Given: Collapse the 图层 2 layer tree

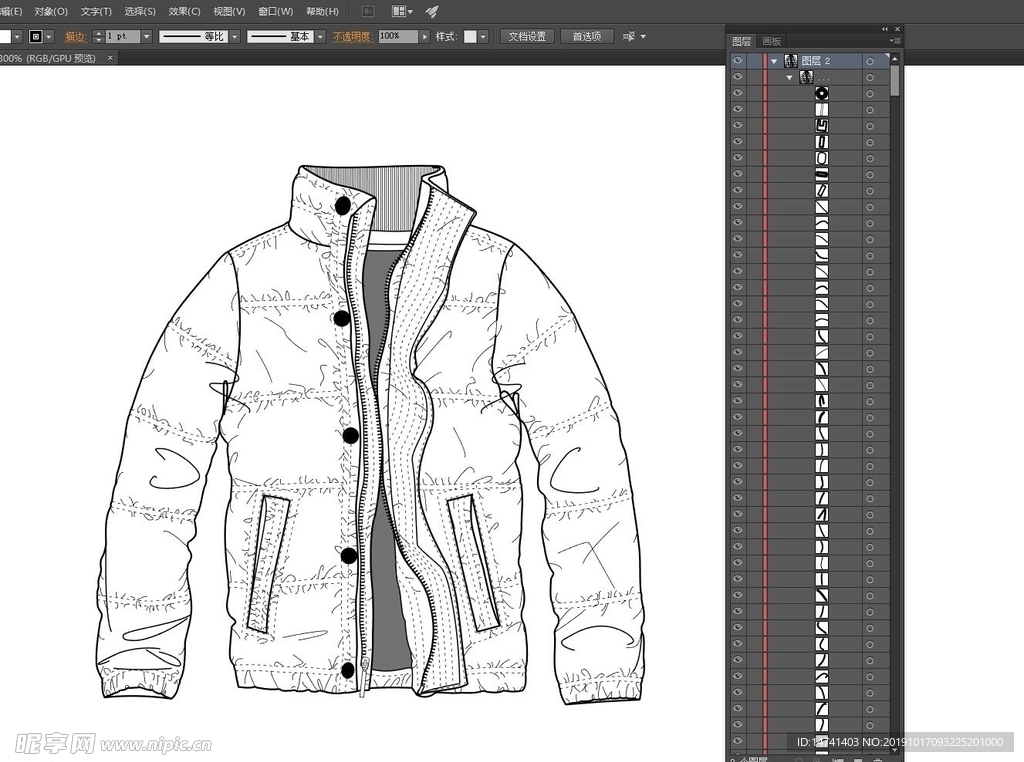Looking at the screenshot, I should (x=774, y=61).
